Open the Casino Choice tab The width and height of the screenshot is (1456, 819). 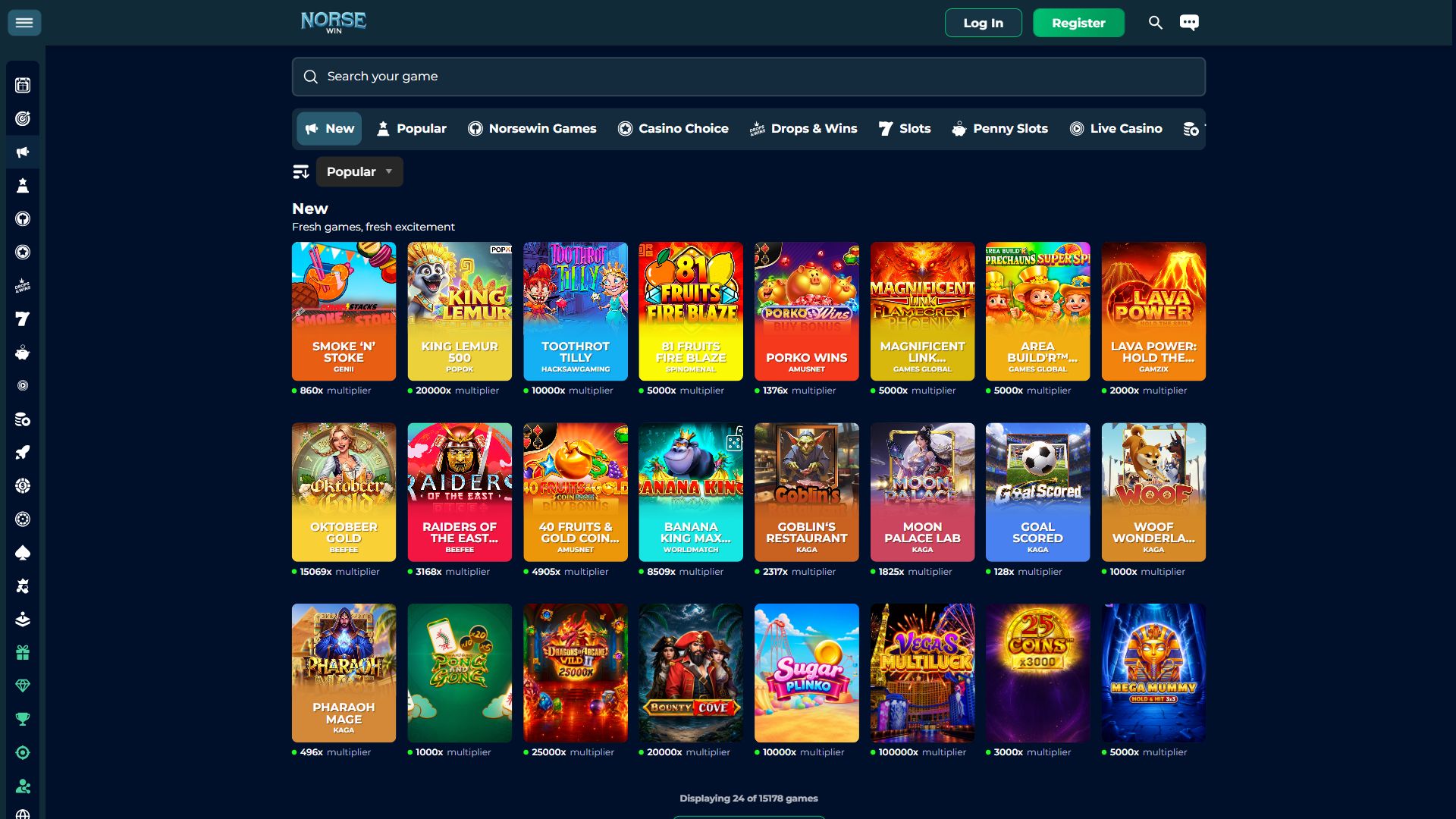[x=673, y=129]
